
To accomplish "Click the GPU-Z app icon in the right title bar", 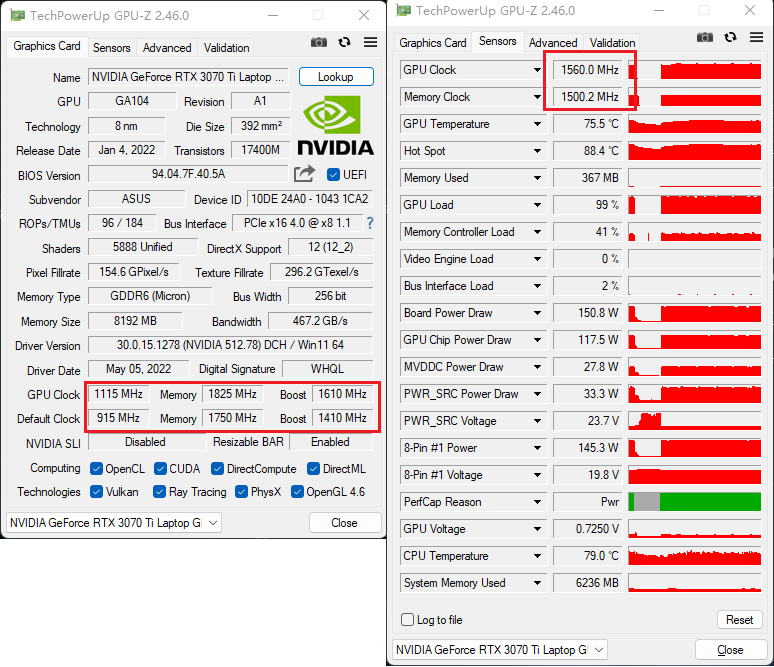I will click(403, 10).
